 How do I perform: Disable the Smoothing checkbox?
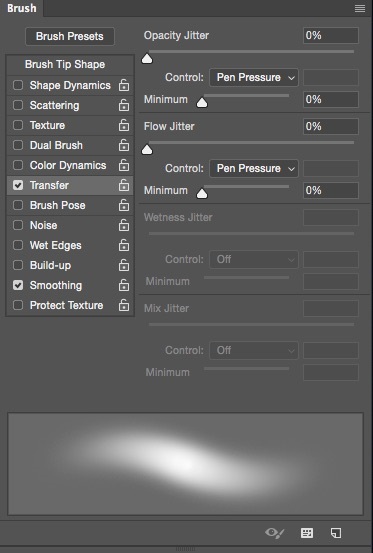click(x=18, y=285)
